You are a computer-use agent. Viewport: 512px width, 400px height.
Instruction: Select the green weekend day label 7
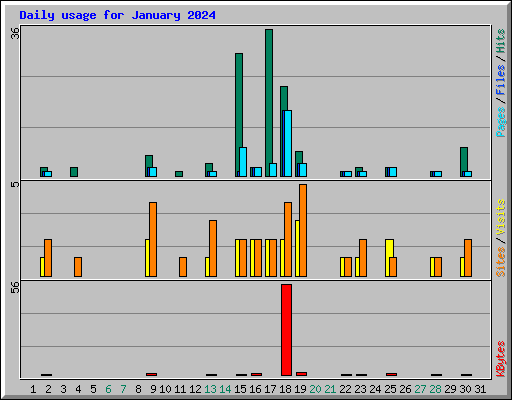(123, 389)
